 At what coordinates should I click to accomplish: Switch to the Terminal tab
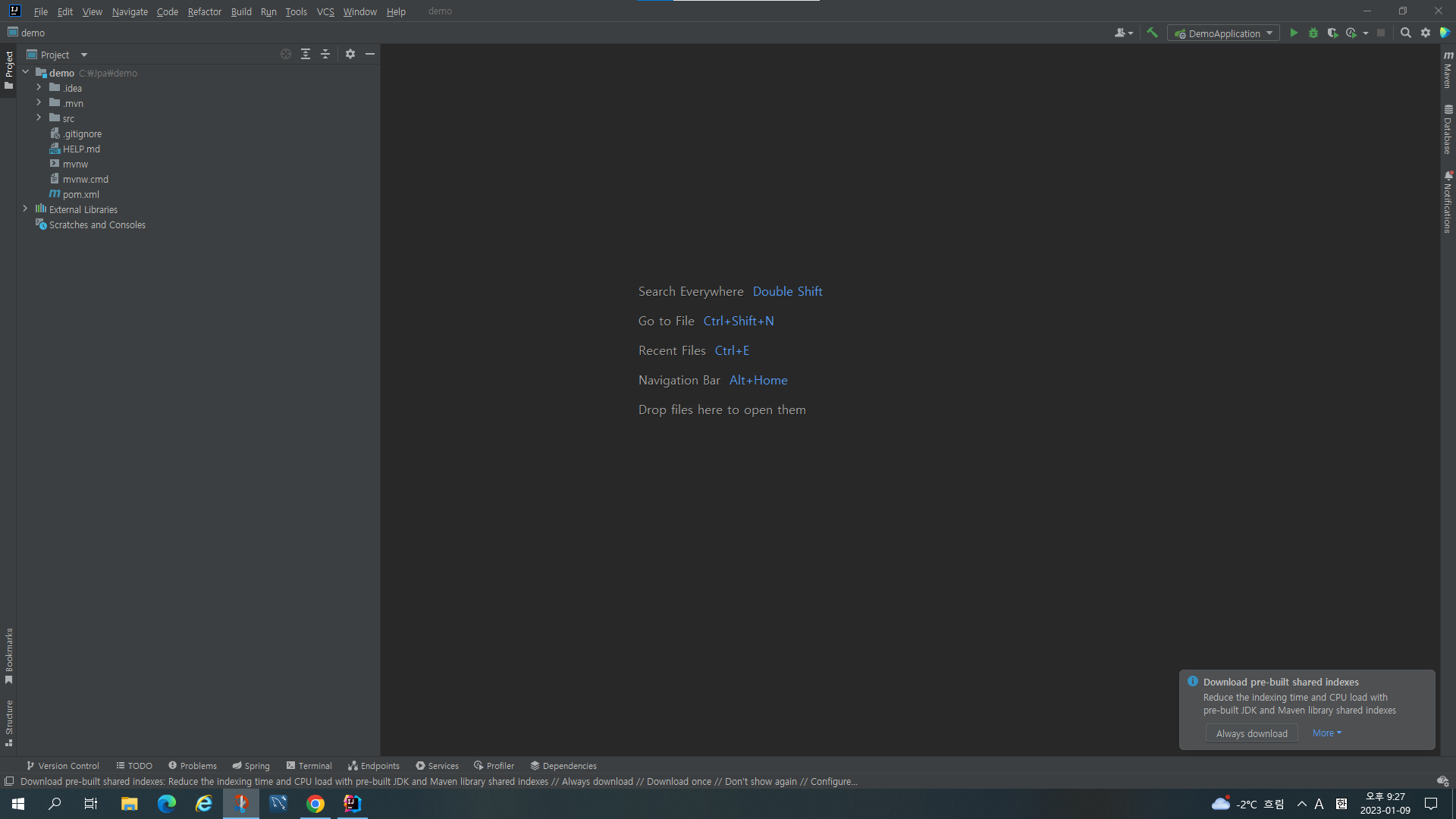click(x=309, y=765)
